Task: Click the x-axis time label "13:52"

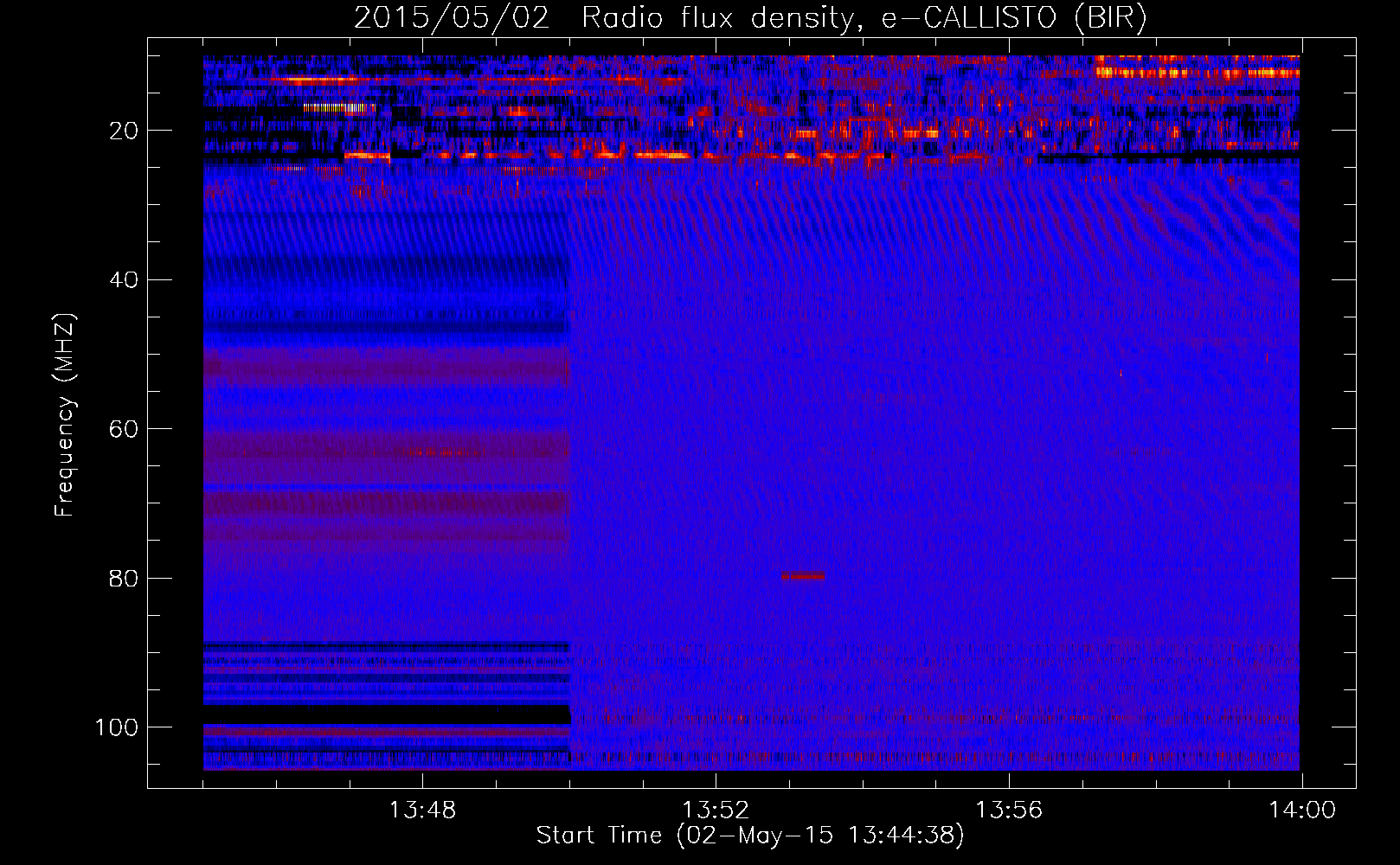Action: (x=716, y=811)
